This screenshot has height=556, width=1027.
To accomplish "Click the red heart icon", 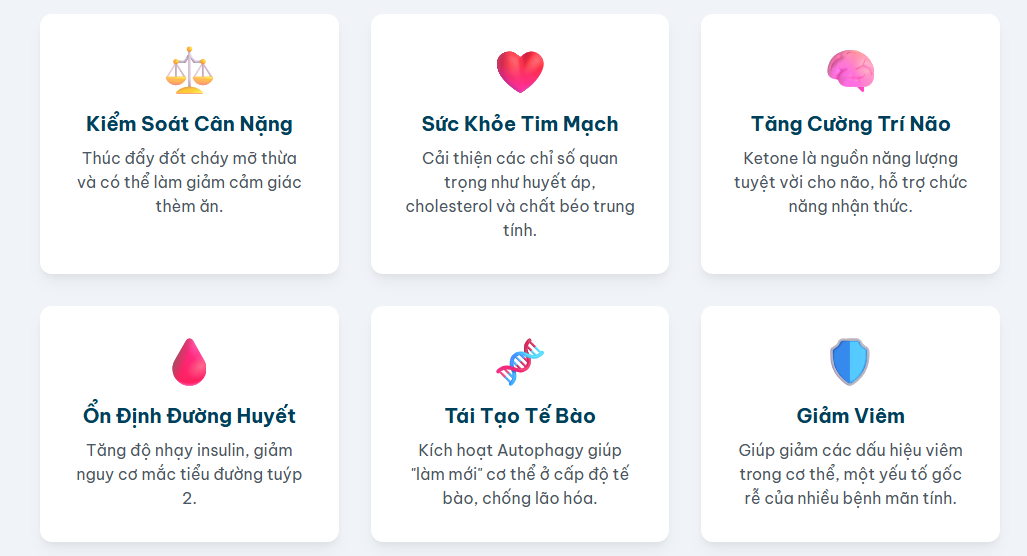I will pos(520,71).
